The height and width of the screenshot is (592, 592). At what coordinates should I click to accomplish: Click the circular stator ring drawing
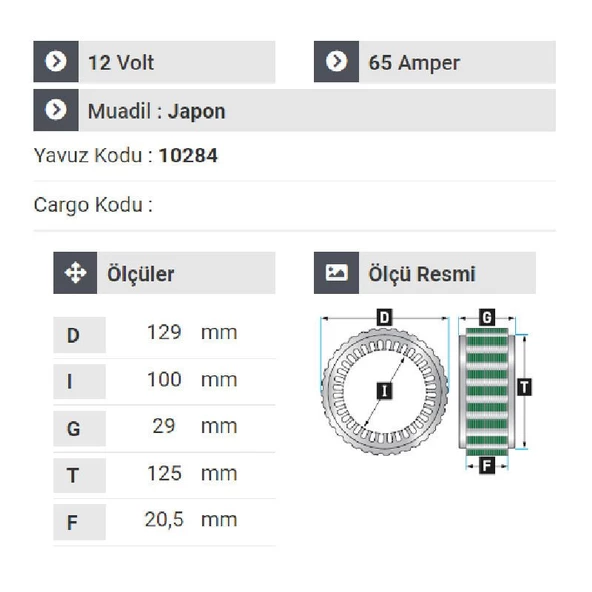[x=384, y=392]
